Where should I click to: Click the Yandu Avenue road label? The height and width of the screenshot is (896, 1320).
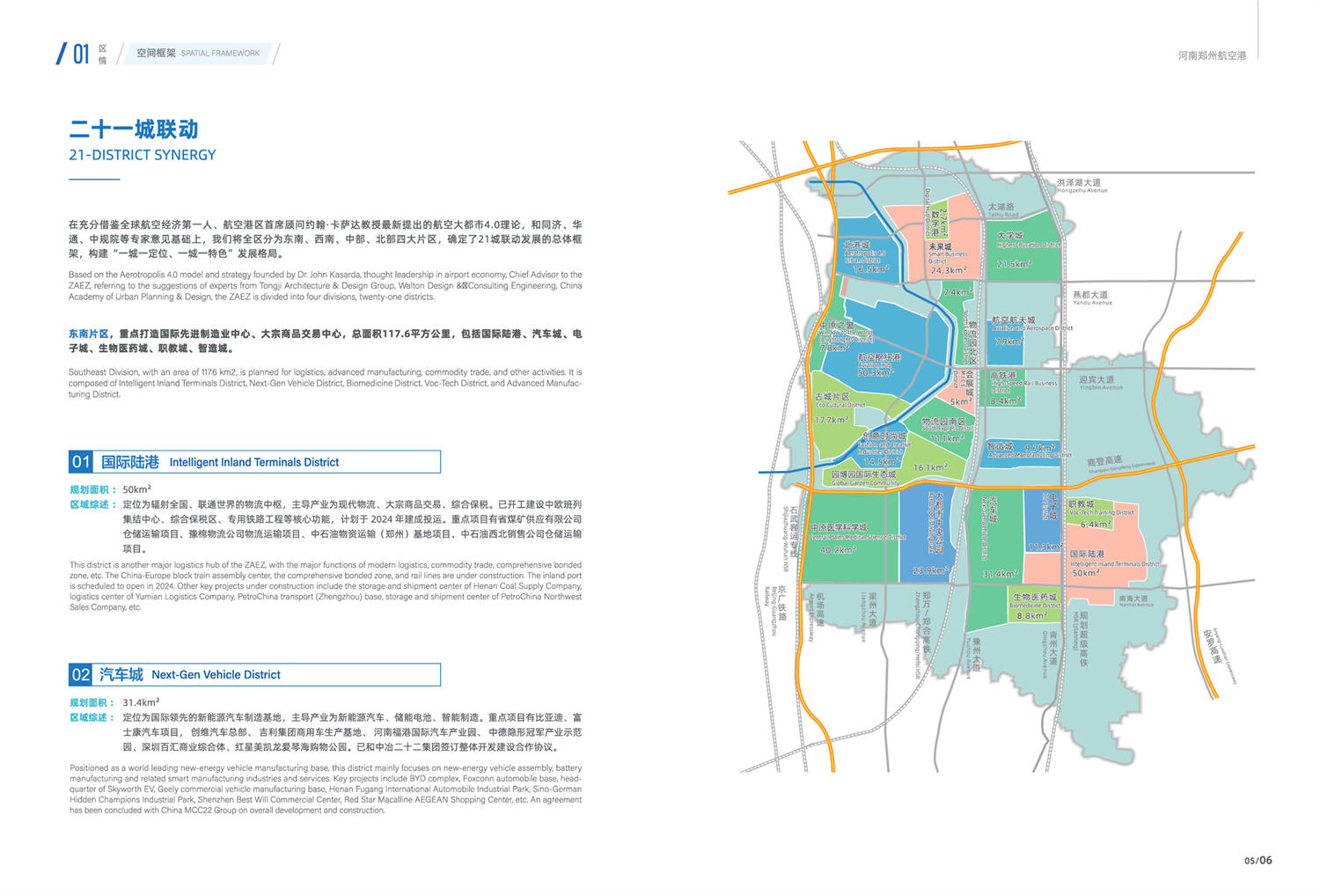tap(1091, 297)
